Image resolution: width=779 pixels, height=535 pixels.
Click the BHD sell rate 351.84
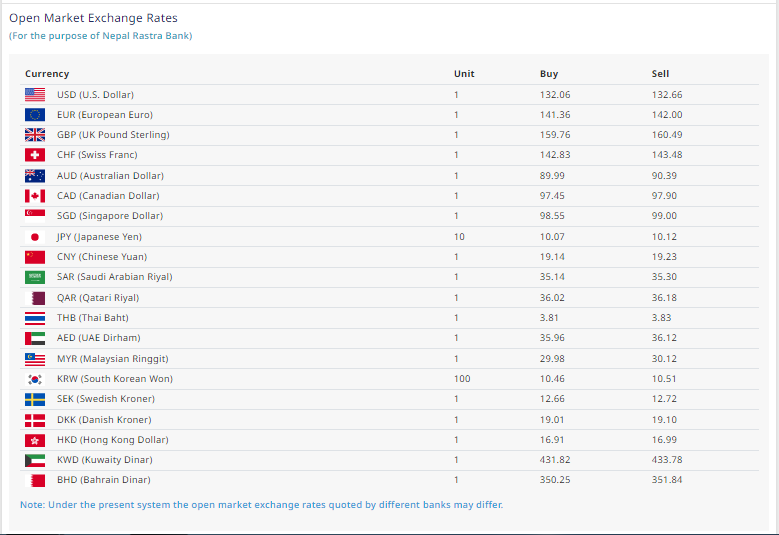pos(666,480)
